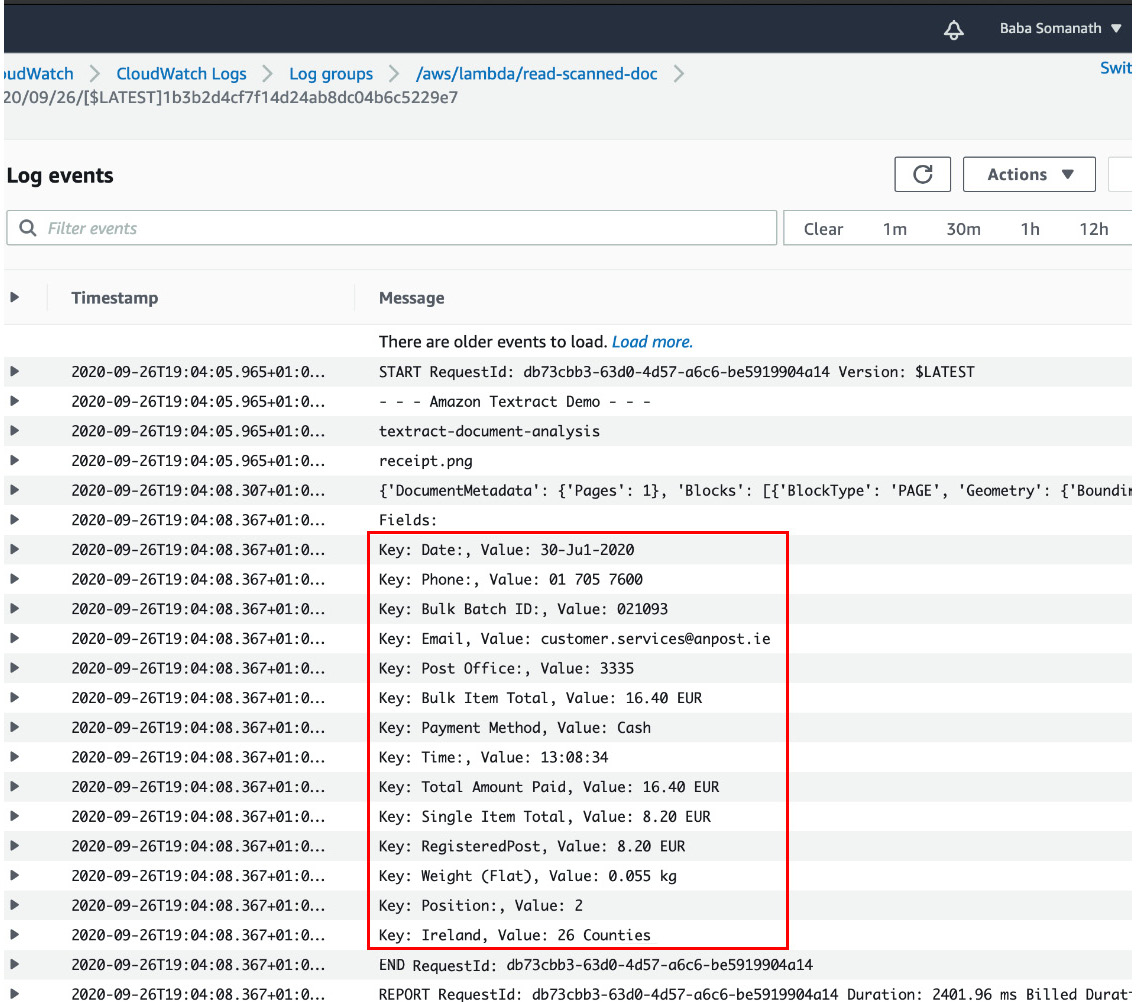Expand the REPORT RequestId log row
Viewport: 1136px width, 1002px height.
(14, 994)
